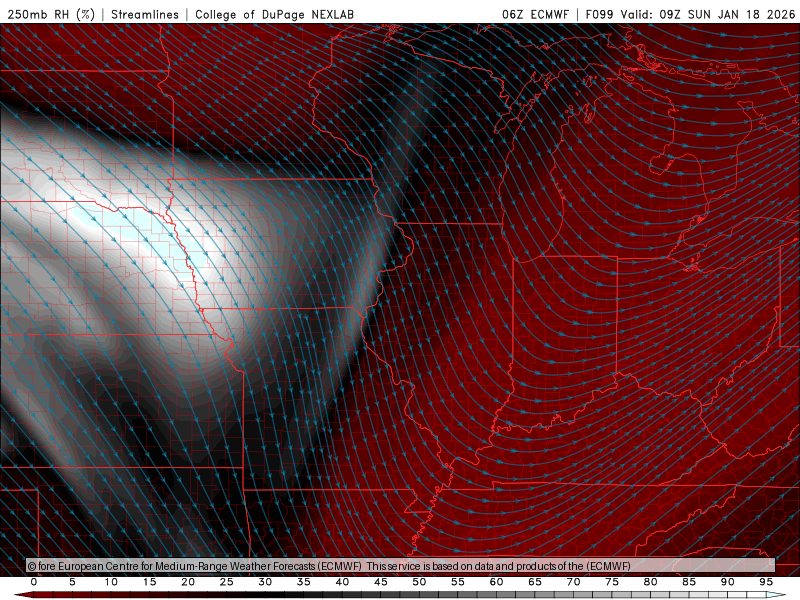
Task: Click the "06Z ECMWF" model run label
Action: tap(535, 14)
